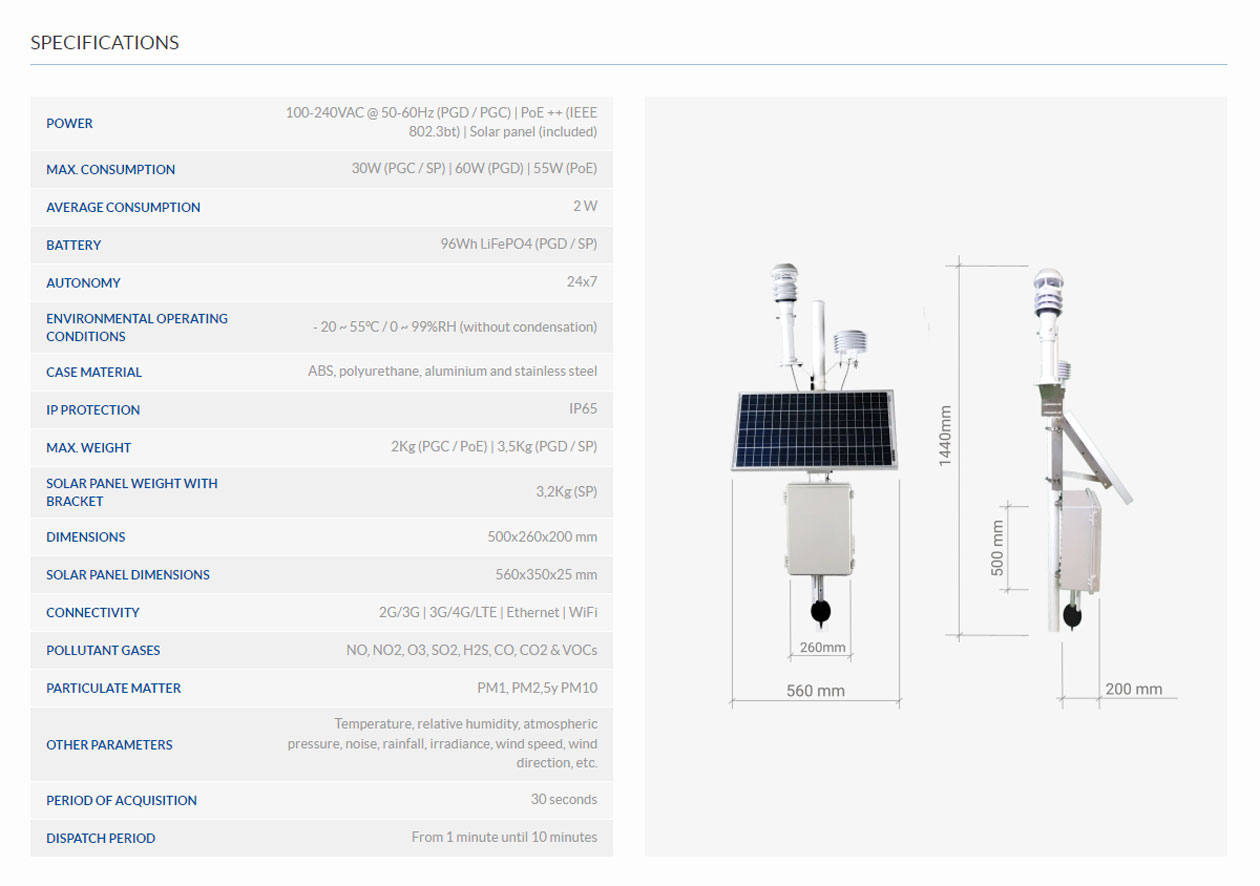Select the AVERAGE CONSUMPTION label

[x=123, y=207]
